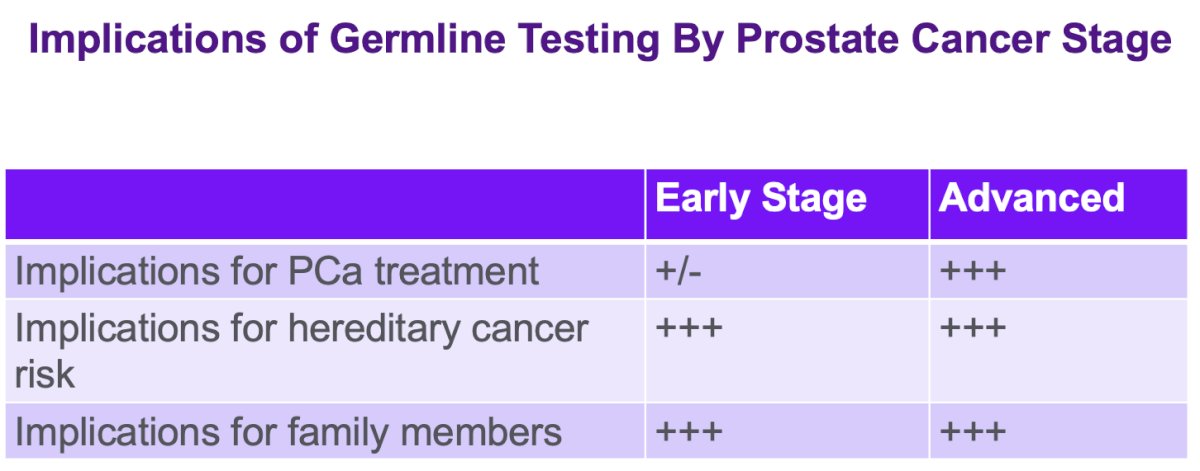Click the Implications for PCa treatment row label
This screenshot has width=1200, height=471.
(277, 272)
